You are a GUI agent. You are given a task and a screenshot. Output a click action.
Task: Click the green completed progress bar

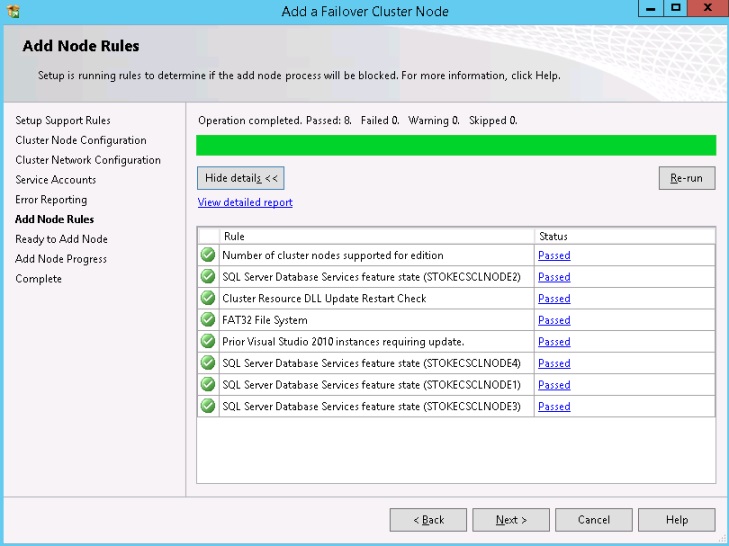point(456,145)
